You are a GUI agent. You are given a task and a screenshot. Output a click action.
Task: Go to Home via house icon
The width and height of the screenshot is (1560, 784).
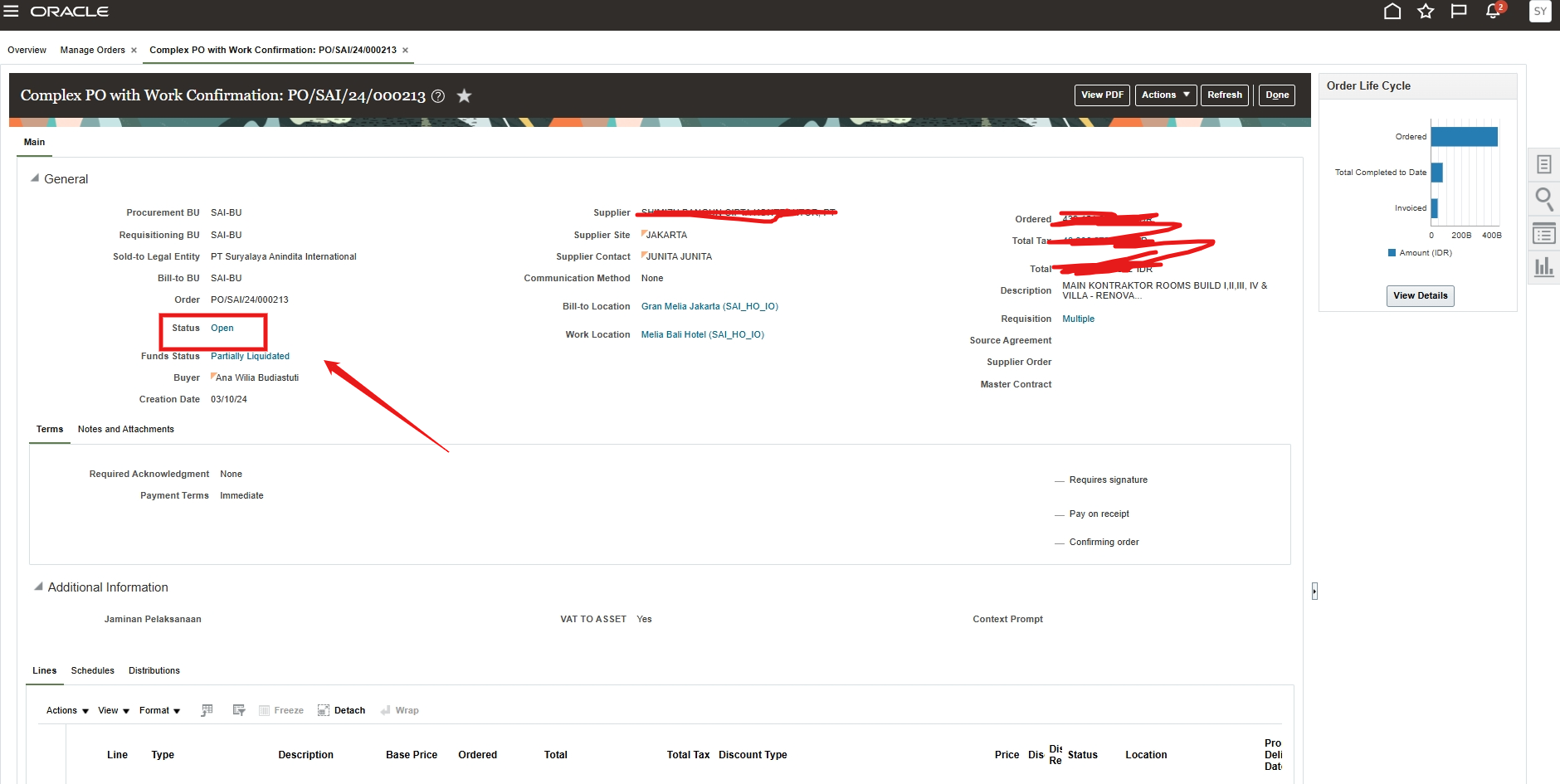(1392, 12)
